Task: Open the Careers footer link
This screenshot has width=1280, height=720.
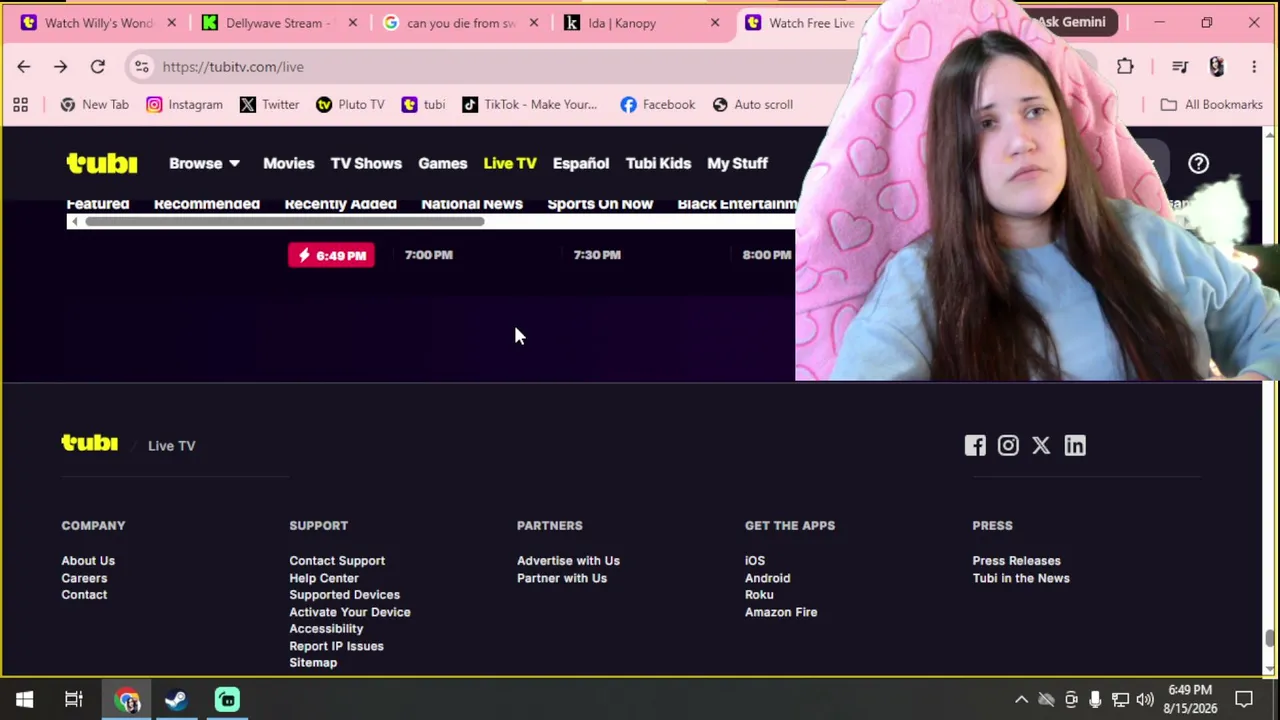Action: 84,578
